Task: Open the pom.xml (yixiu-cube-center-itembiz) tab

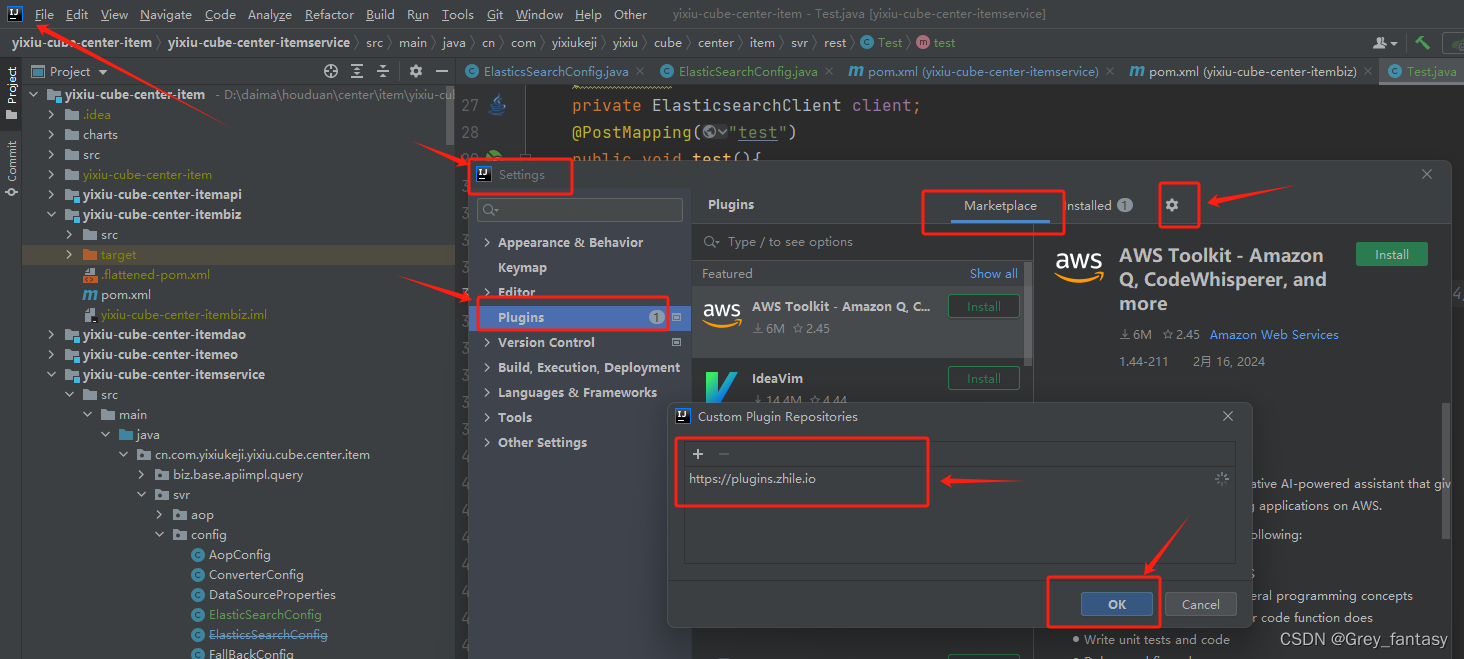Action: click(1253, 71)
